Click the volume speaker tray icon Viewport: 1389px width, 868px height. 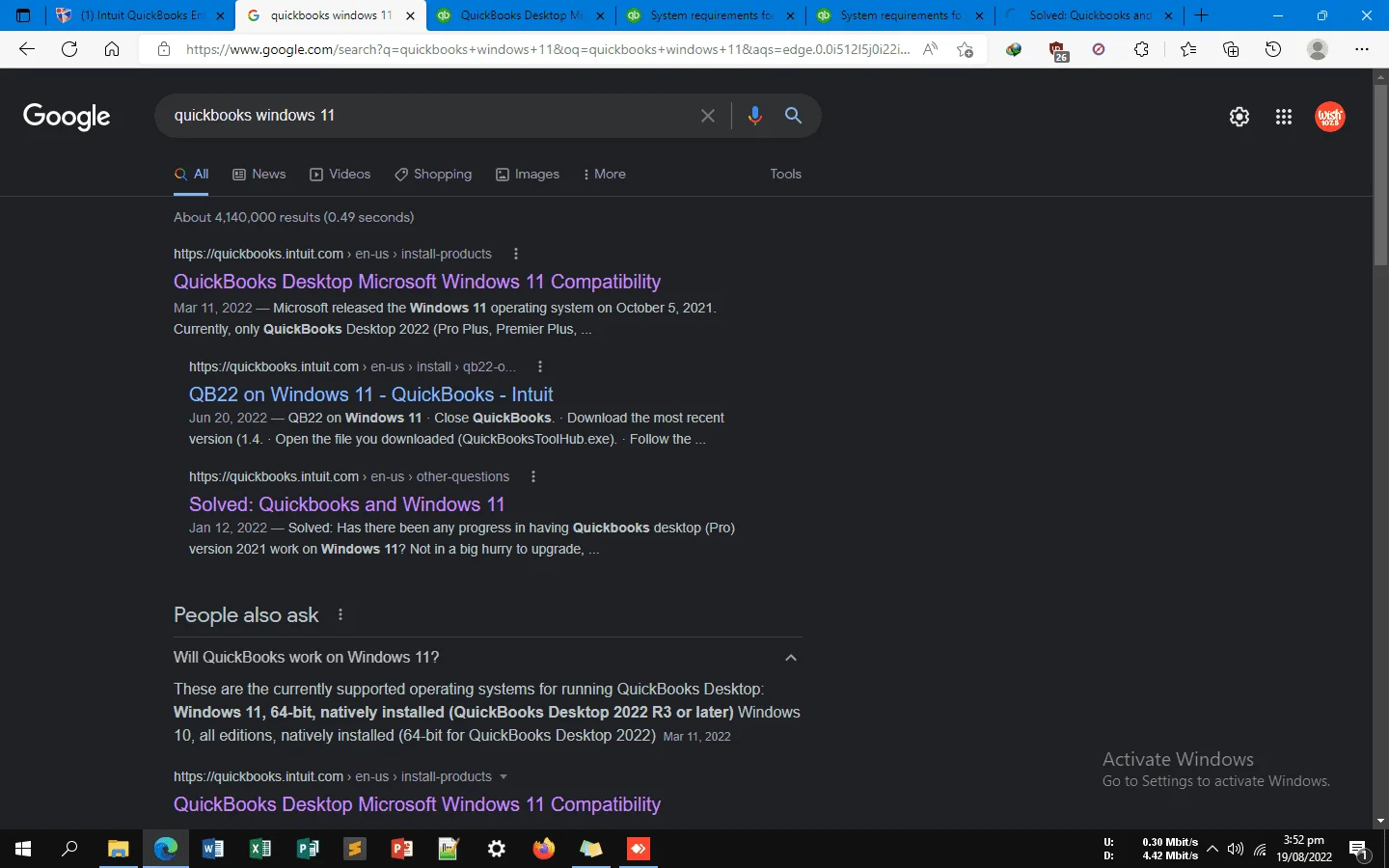click(1236, 849)
